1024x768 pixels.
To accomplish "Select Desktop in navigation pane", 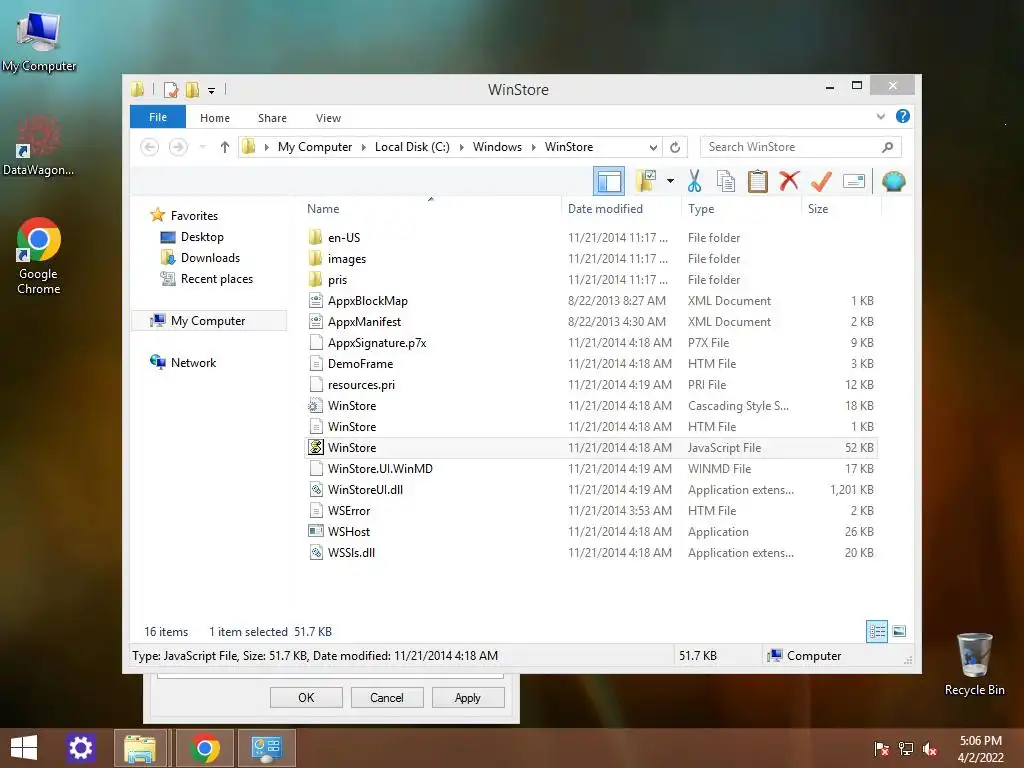I will click(202, 236).
